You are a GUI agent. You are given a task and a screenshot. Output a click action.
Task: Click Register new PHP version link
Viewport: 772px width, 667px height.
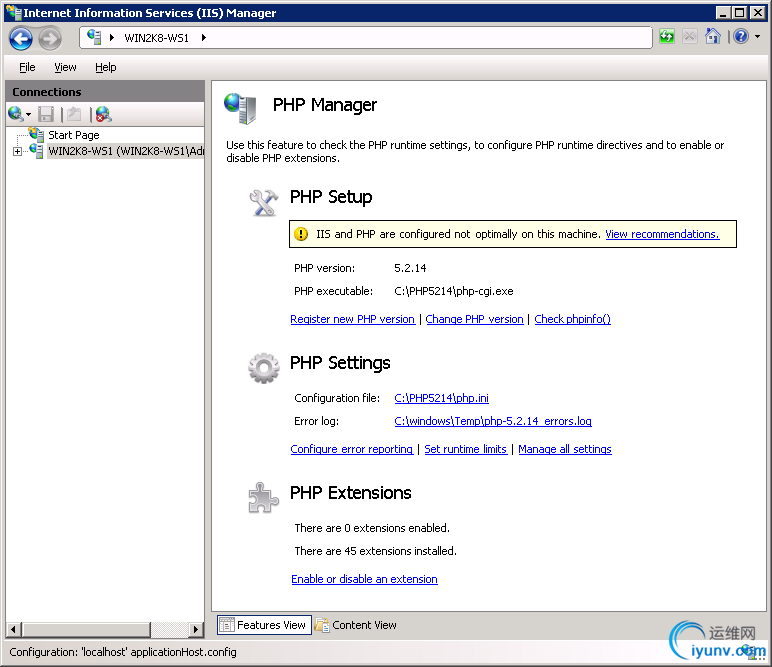(353, 319)
